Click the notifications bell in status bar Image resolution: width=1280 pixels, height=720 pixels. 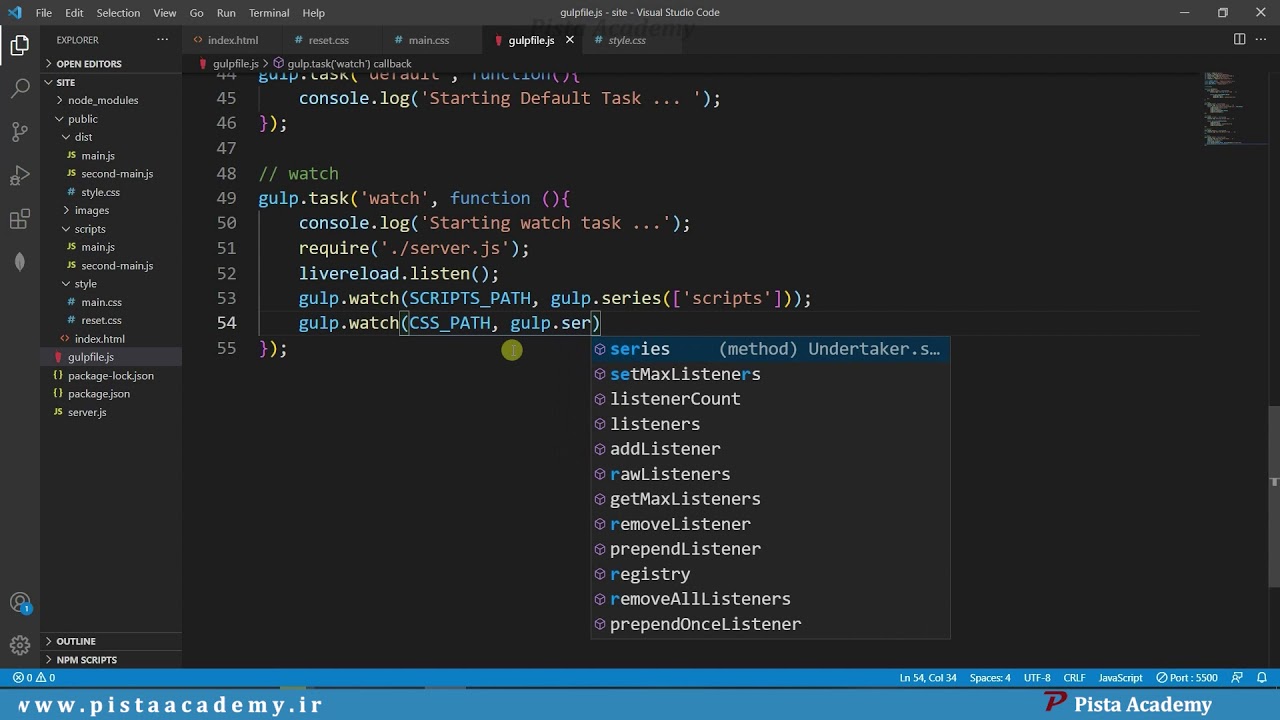[1262, 677]
